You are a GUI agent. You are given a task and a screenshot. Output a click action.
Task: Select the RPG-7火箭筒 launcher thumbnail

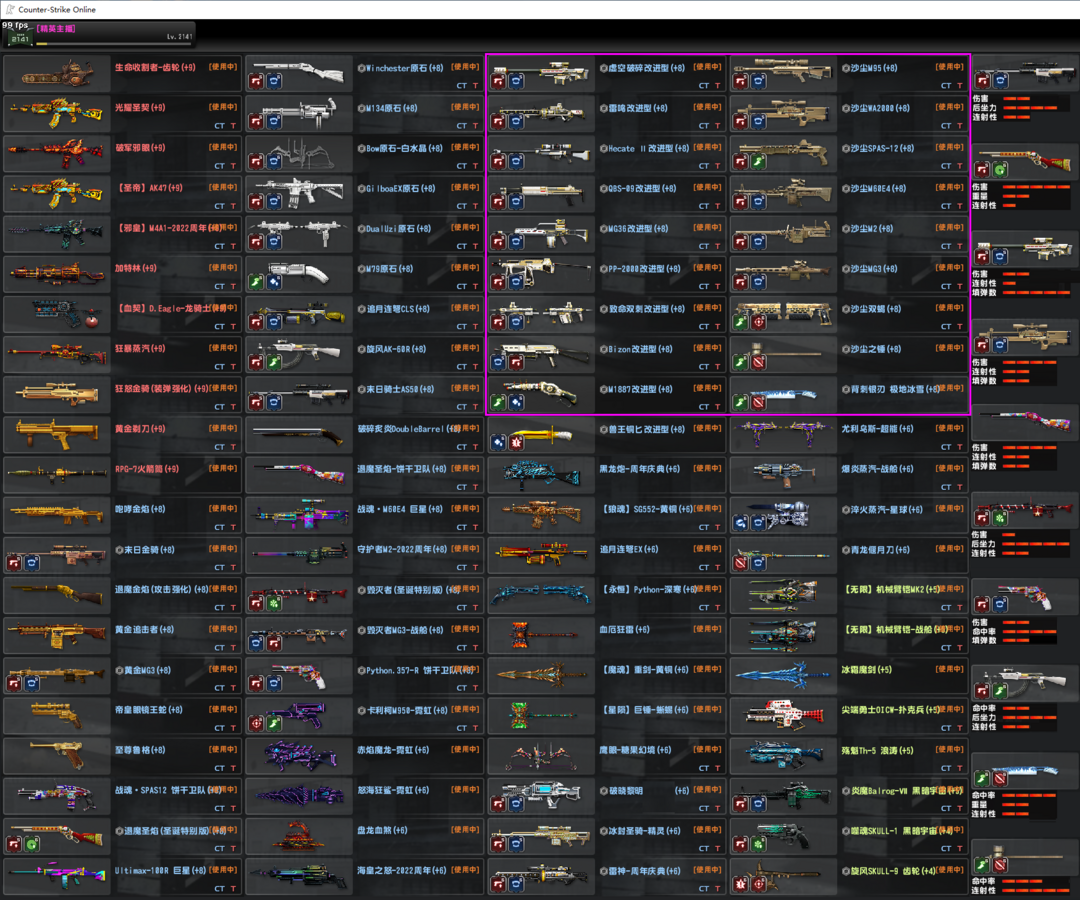56,474
